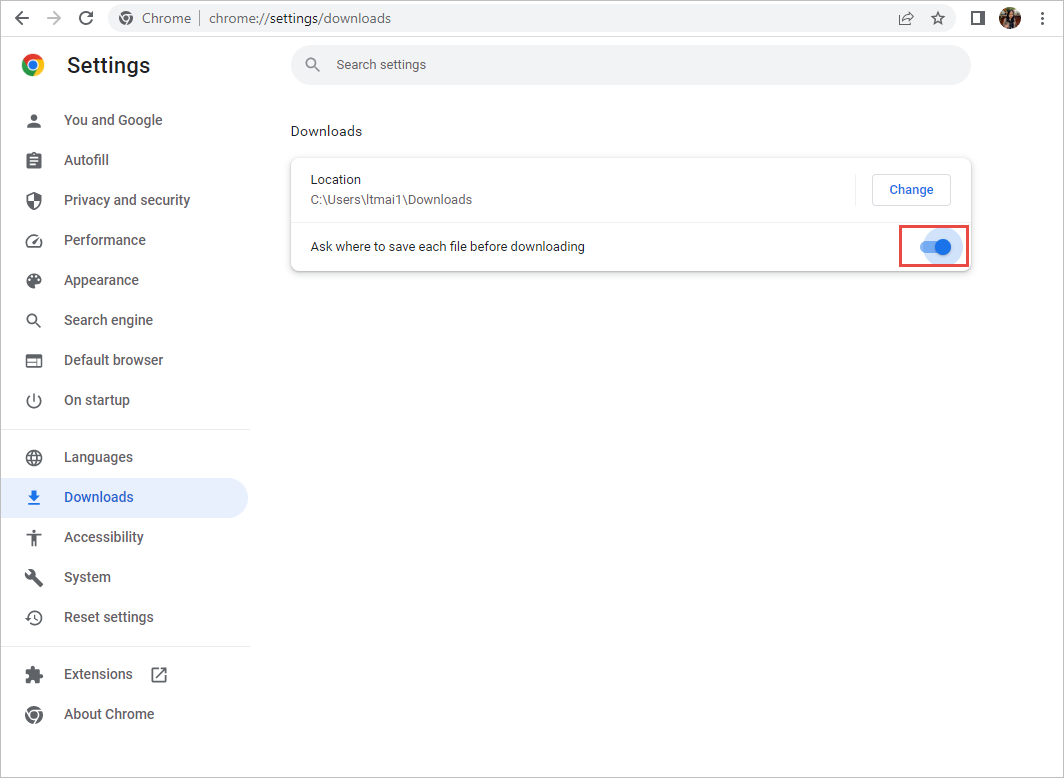Navigate to Reset settings
Viewport: 1064px width, 778px height.
[108, 617]
